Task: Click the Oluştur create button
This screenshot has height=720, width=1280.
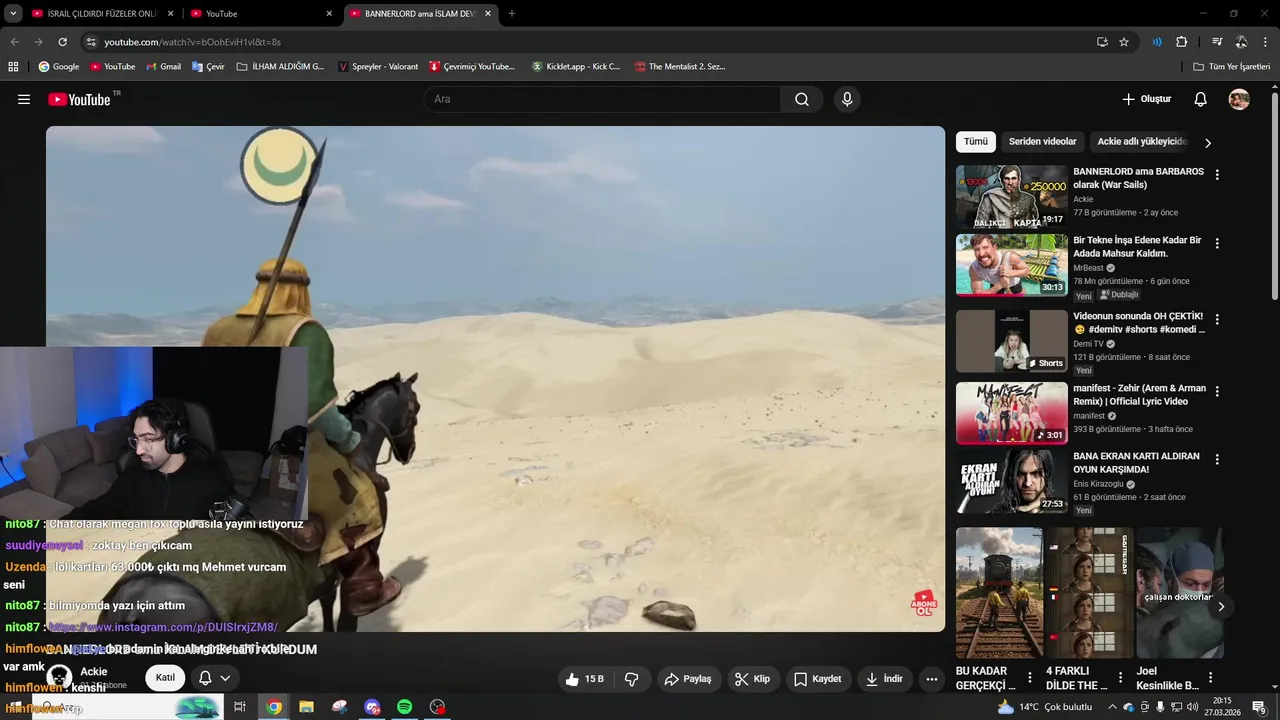Action: (1146, 99)
